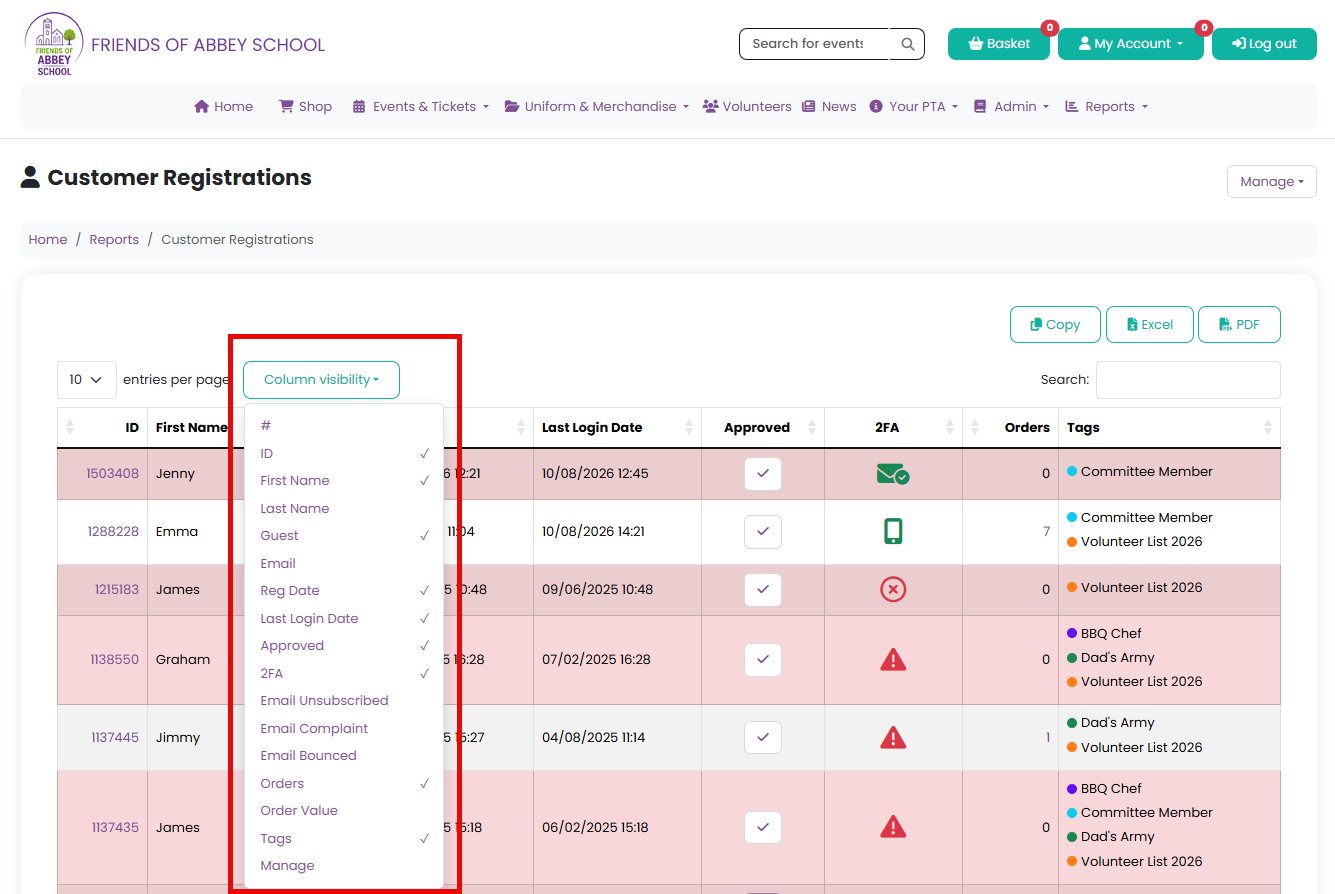Click the cyan Committee Member dot in Jenny's row
This screenshot has height=894, width=1335.
[x=1072, y=472]
